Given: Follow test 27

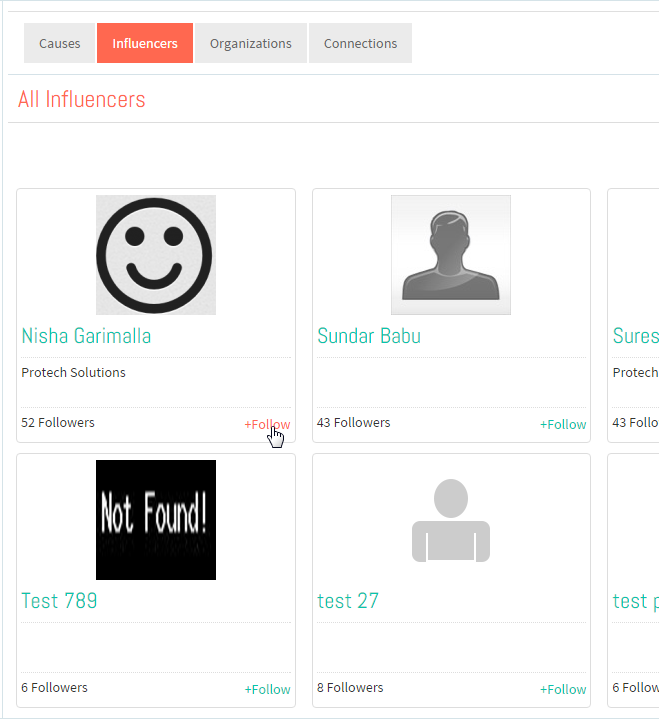Looking at the screenshot, I should pos(563,689).
